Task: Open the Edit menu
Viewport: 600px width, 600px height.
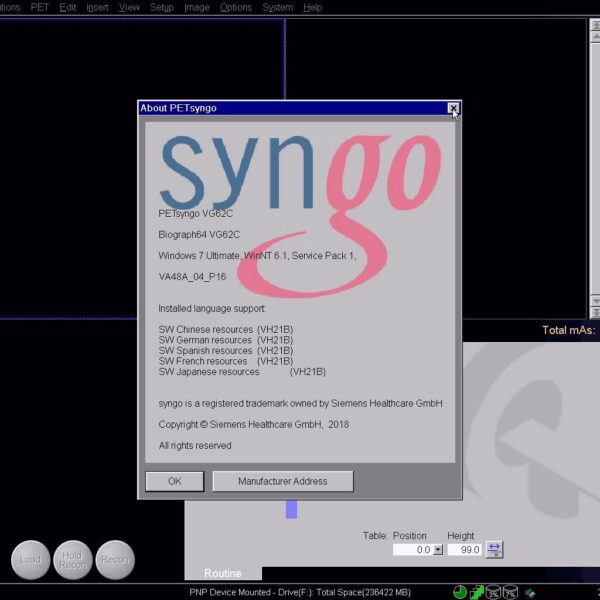Action: point(68,7)
